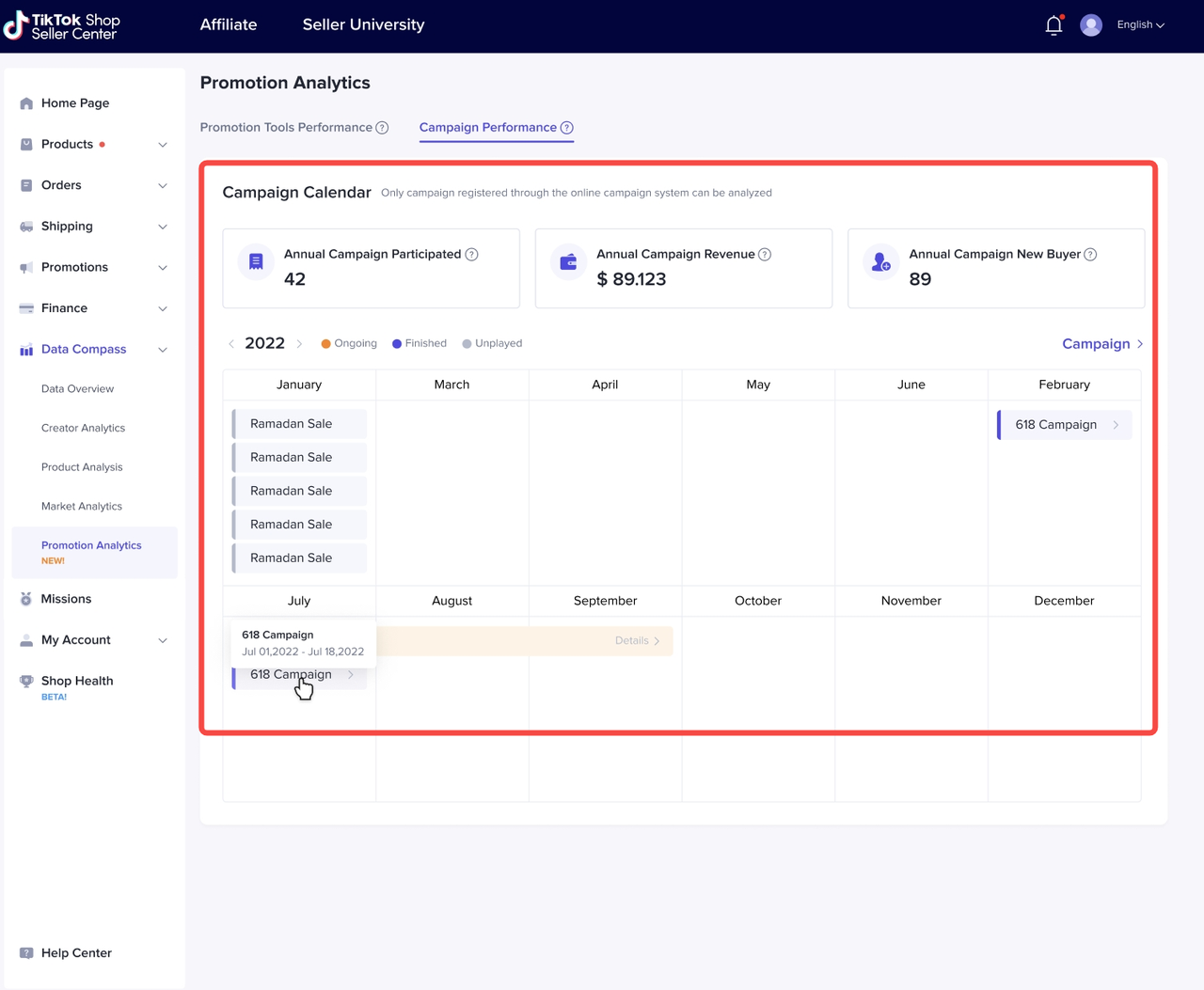Screen dimensions: 1204x990
Task: Open the user profile avatar
Action: coord(1090,25)
